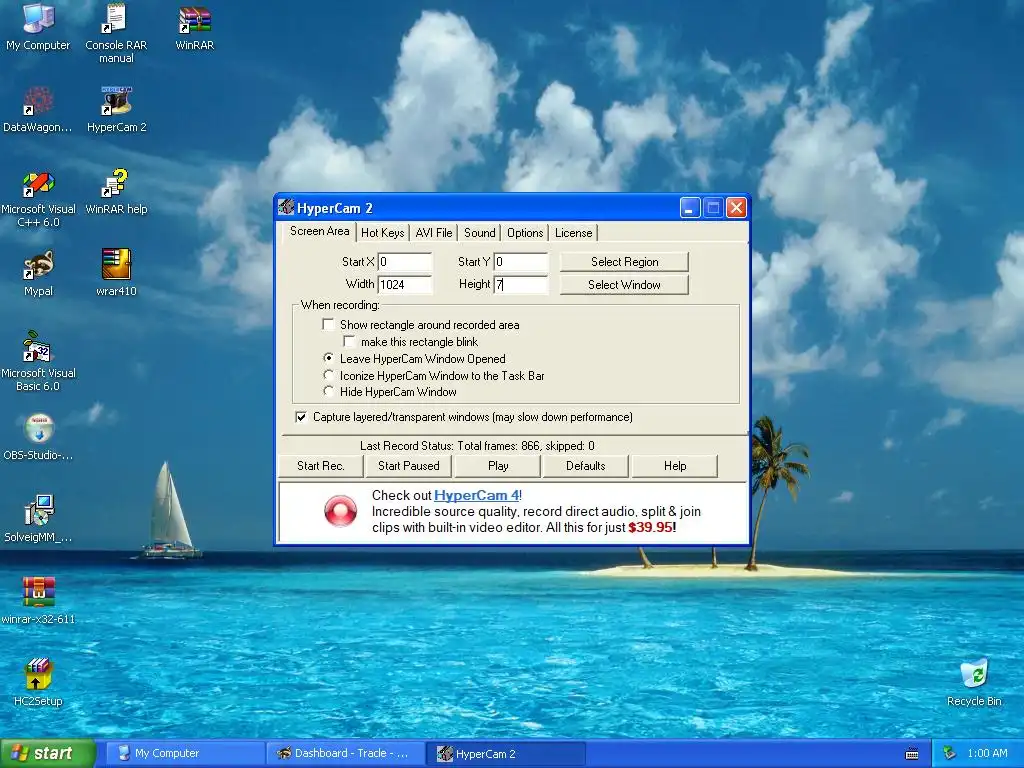This screenshot has width=1024, height=768.
Task: Switch to the Hot Keys tab
Action: click(383, 232)
